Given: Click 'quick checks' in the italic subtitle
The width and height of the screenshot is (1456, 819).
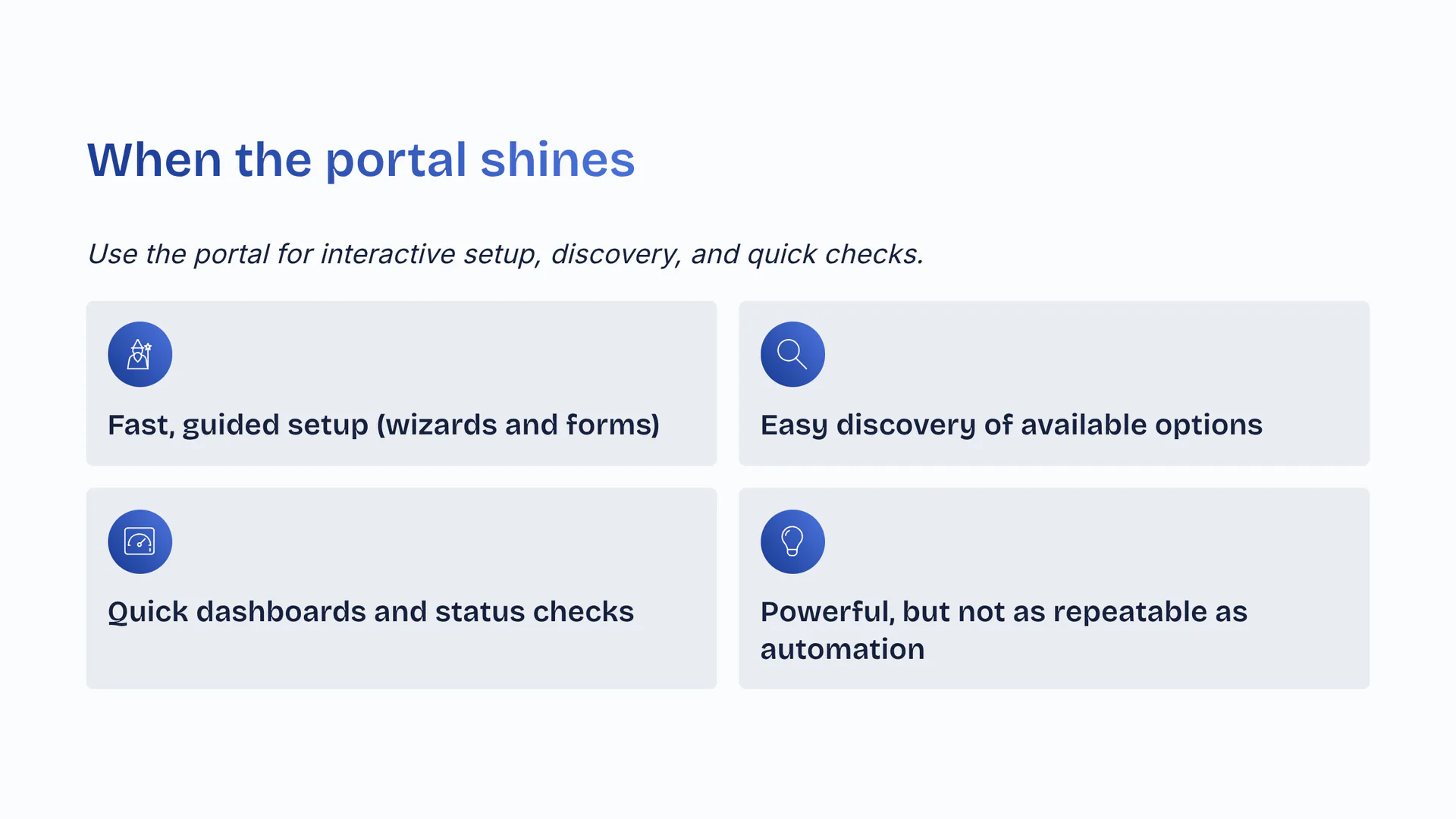Looking at the screenshot, I should [834, 254].
